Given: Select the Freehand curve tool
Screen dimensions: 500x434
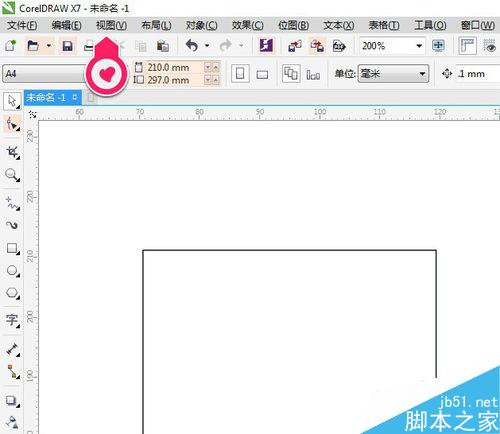Looking at the screenshot, I should pyautogui.click(x=12, y=203).
